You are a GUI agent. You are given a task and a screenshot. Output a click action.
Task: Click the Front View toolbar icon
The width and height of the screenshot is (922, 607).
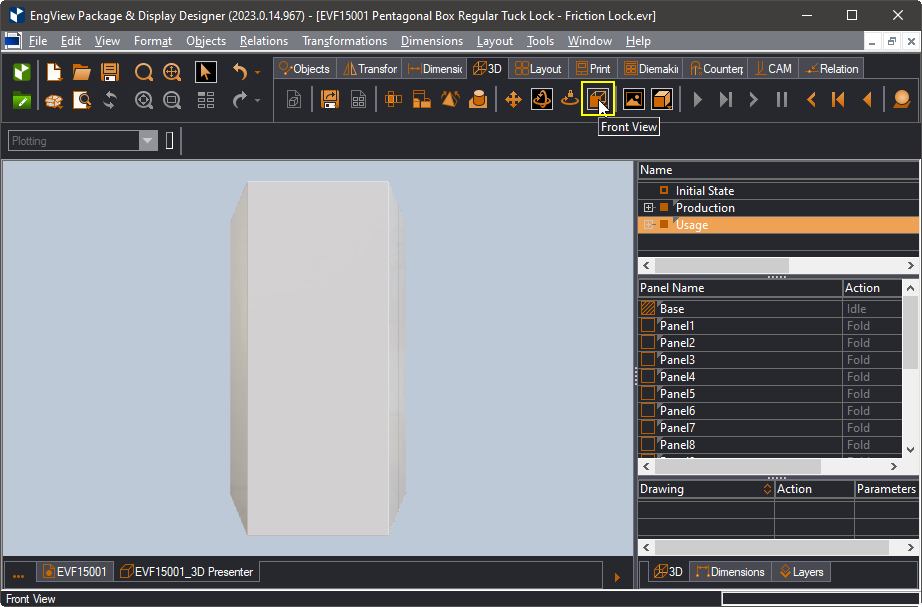click(x=597, y=99)
